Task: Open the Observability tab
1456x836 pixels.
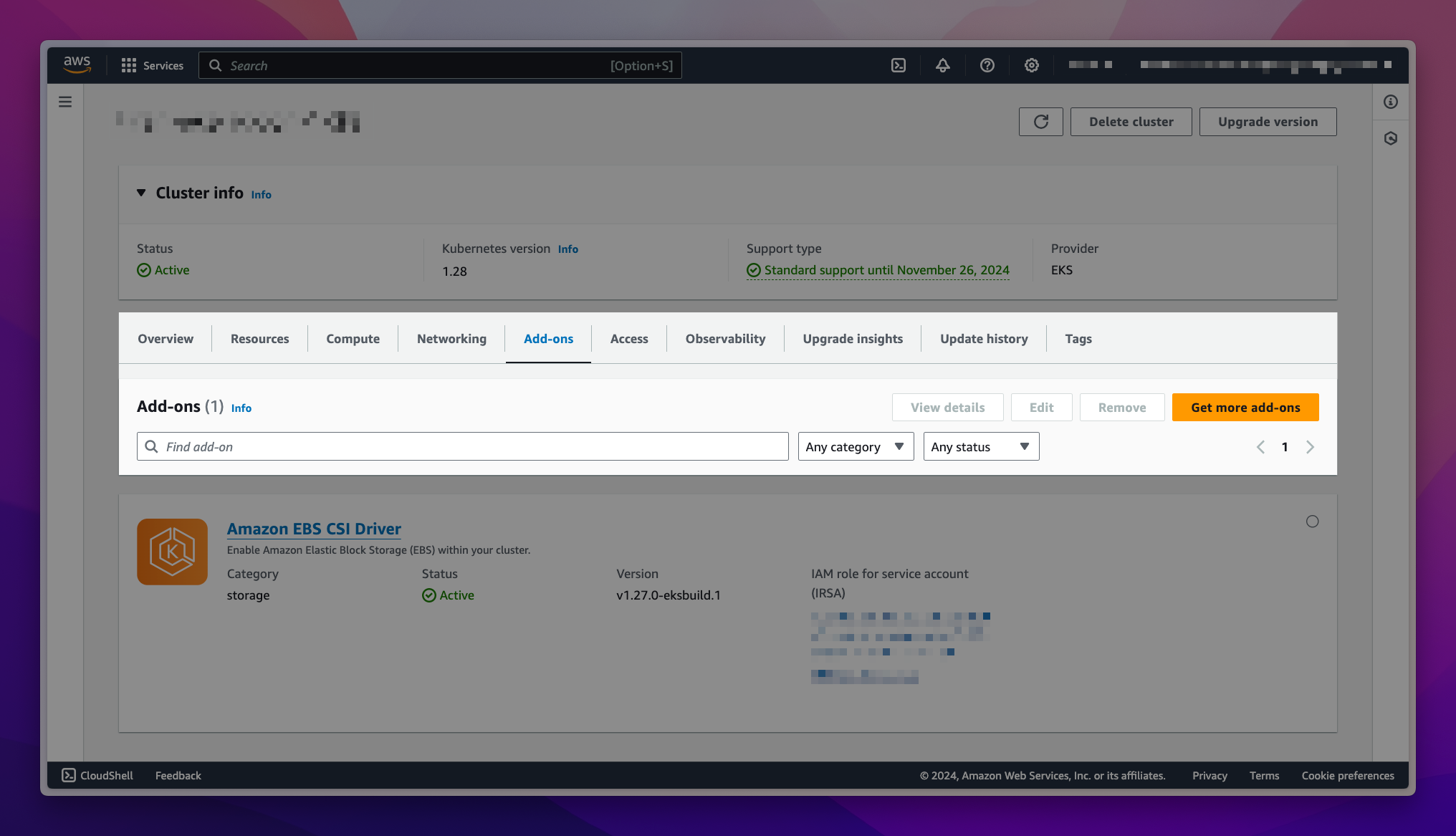Action: click(725, 339)
